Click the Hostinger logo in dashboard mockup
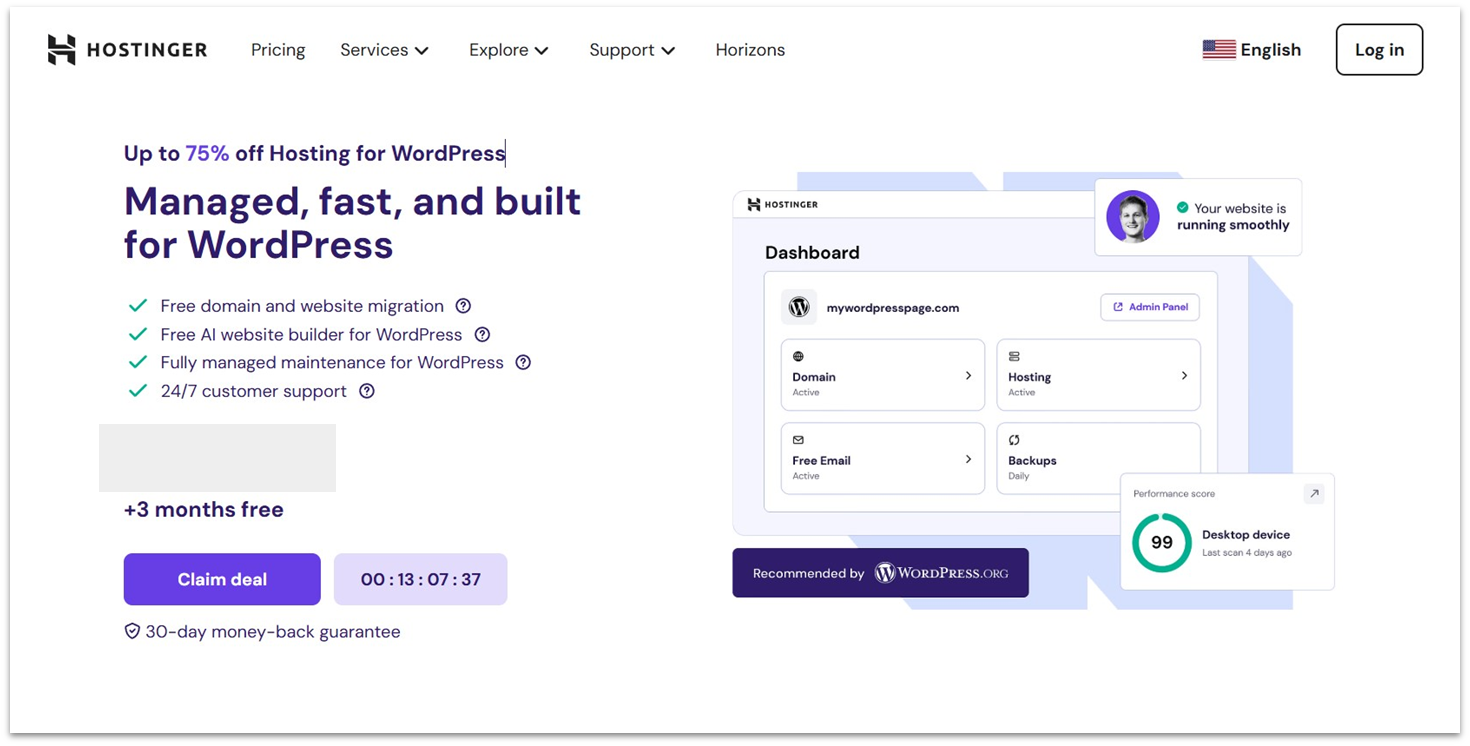 (782, 204)
